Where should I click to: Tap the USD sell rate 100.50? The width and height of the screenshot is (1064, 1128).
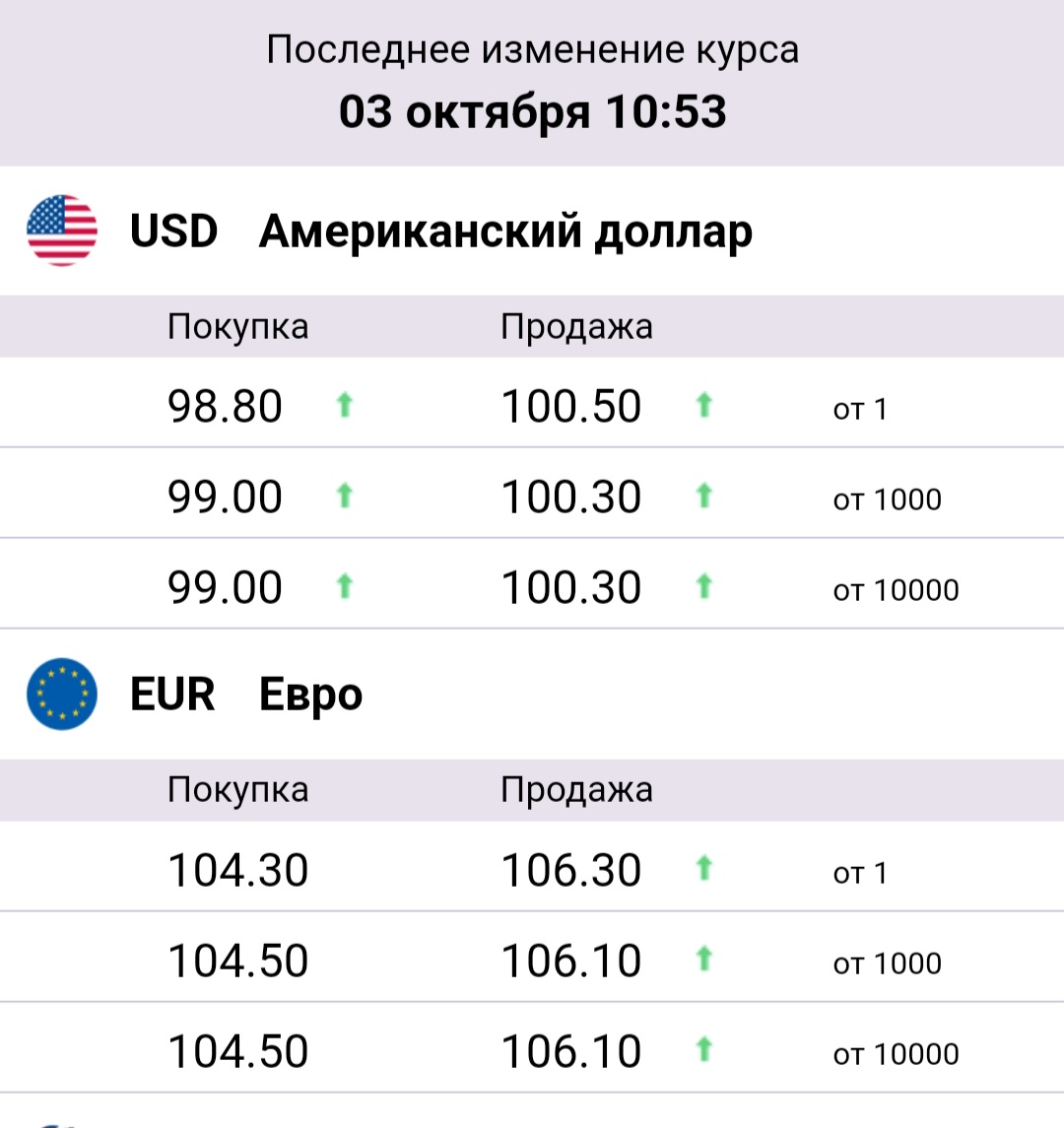tap(570, 406)
